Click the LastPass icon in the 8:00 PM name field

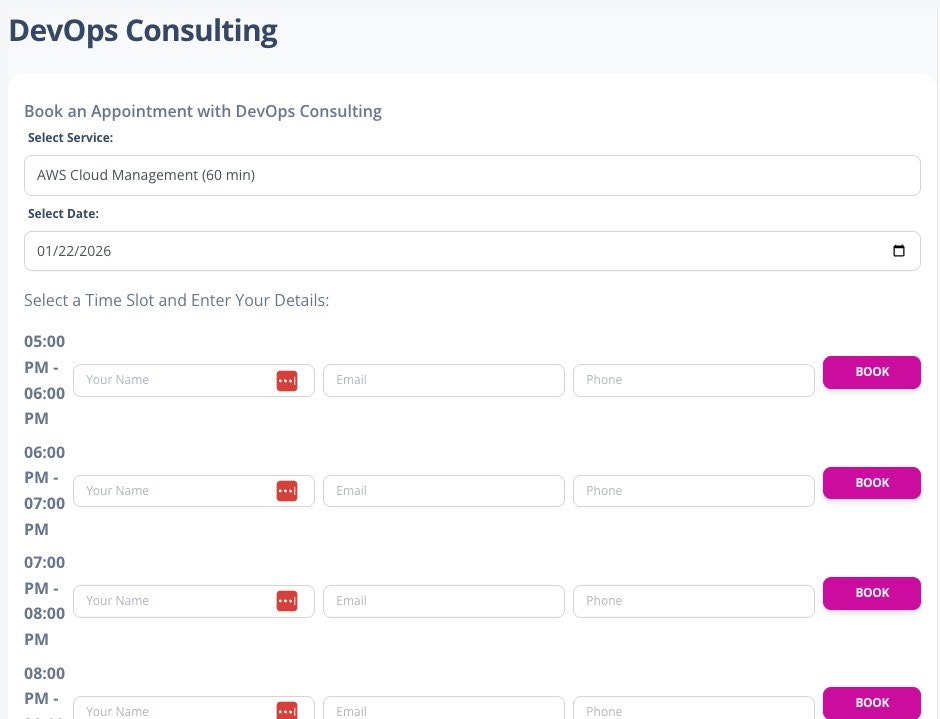pyautogui.click(x=287, y=711)
